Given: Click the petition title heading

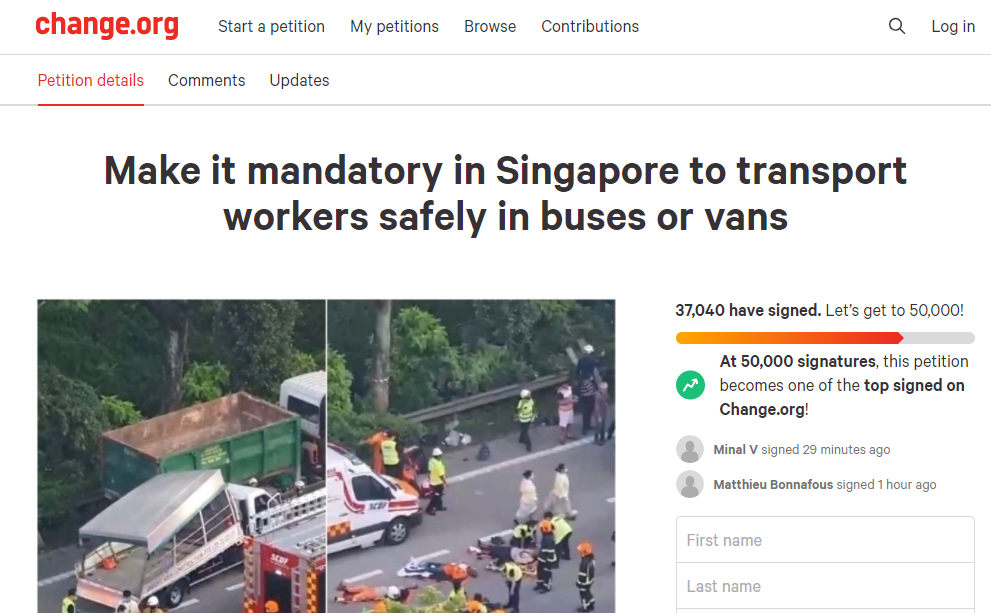Looking at the screenshot, I should click(x=506, y=193).
